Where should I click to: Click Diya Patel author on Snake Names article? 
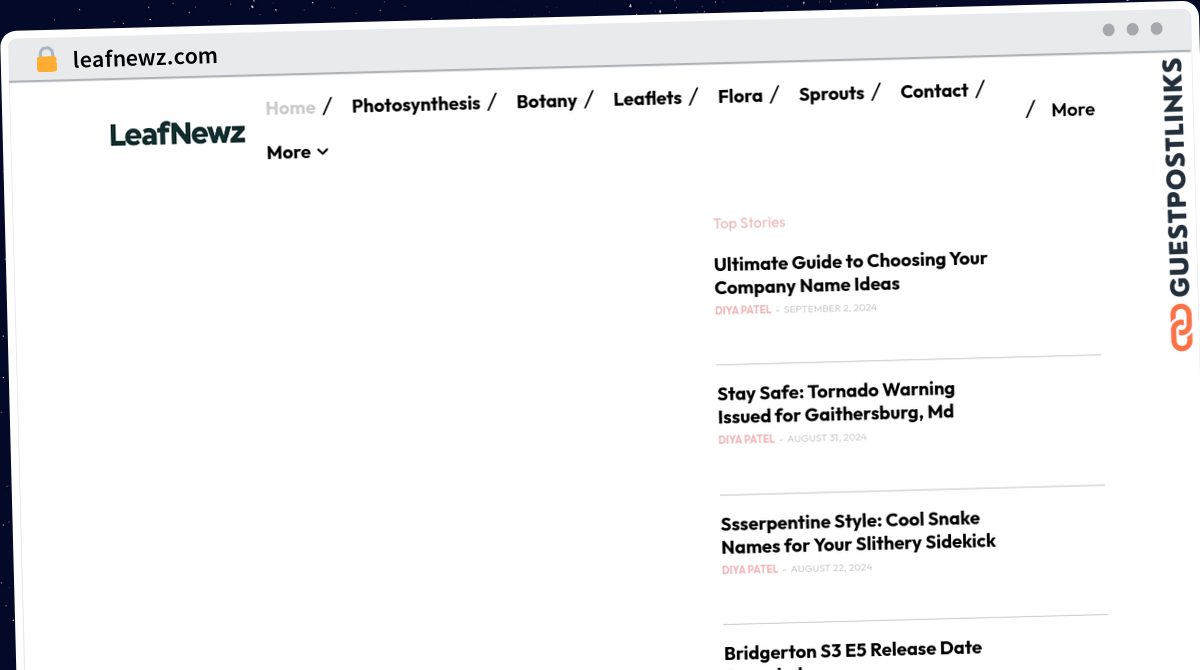750,569
